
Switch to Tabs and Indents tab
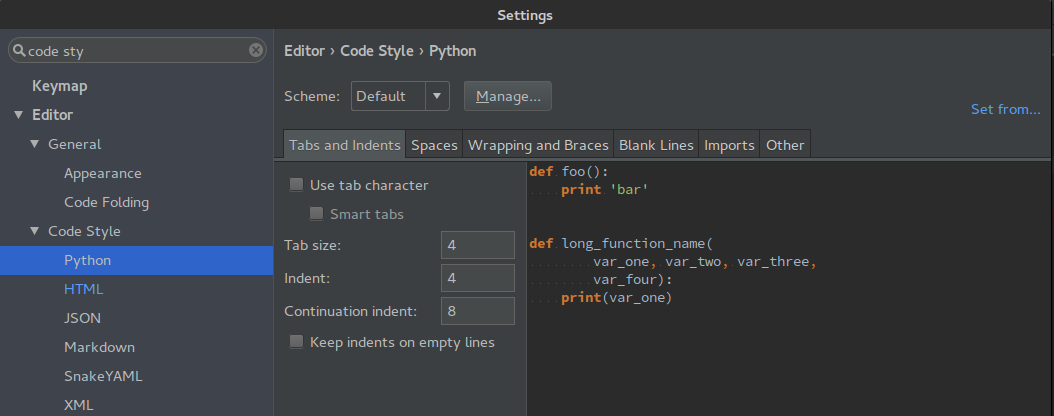[x=345, y=144]
